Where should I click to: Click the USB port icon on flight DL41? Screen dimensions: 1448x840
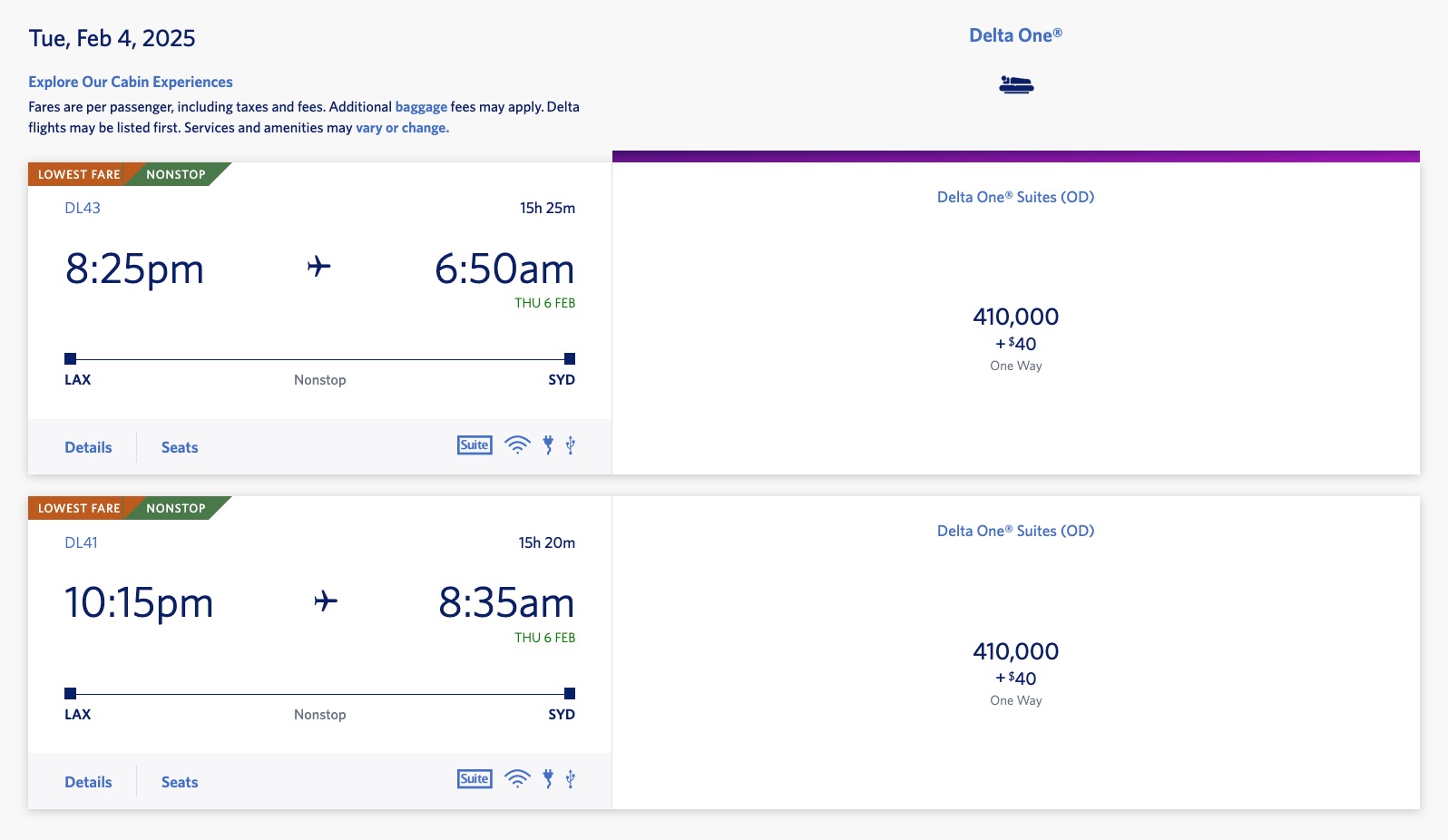click(571, 778)
